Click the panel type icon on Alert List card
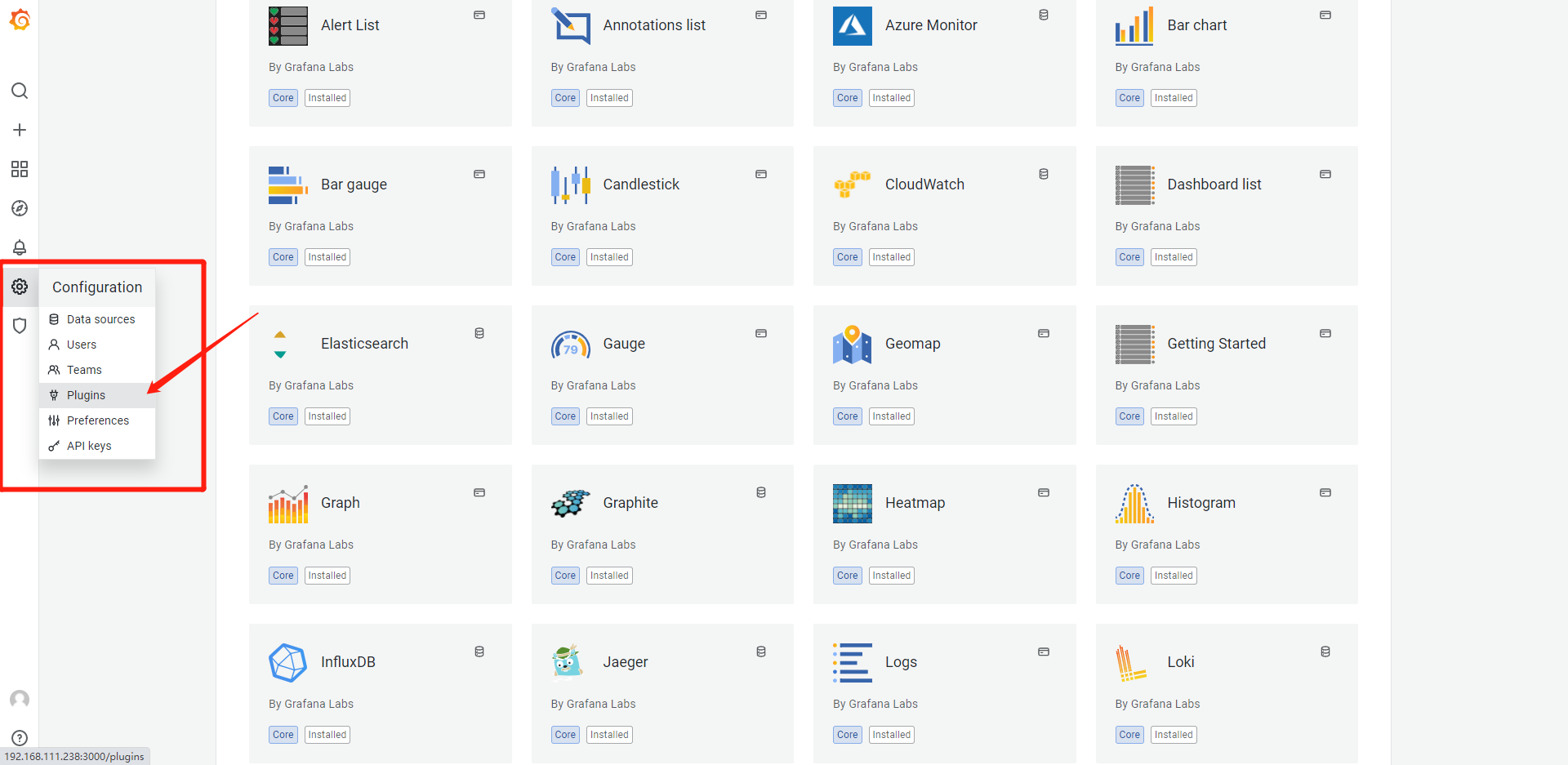Image resolution: width=1568 pixels, height=765 pixels. (479, 15)
